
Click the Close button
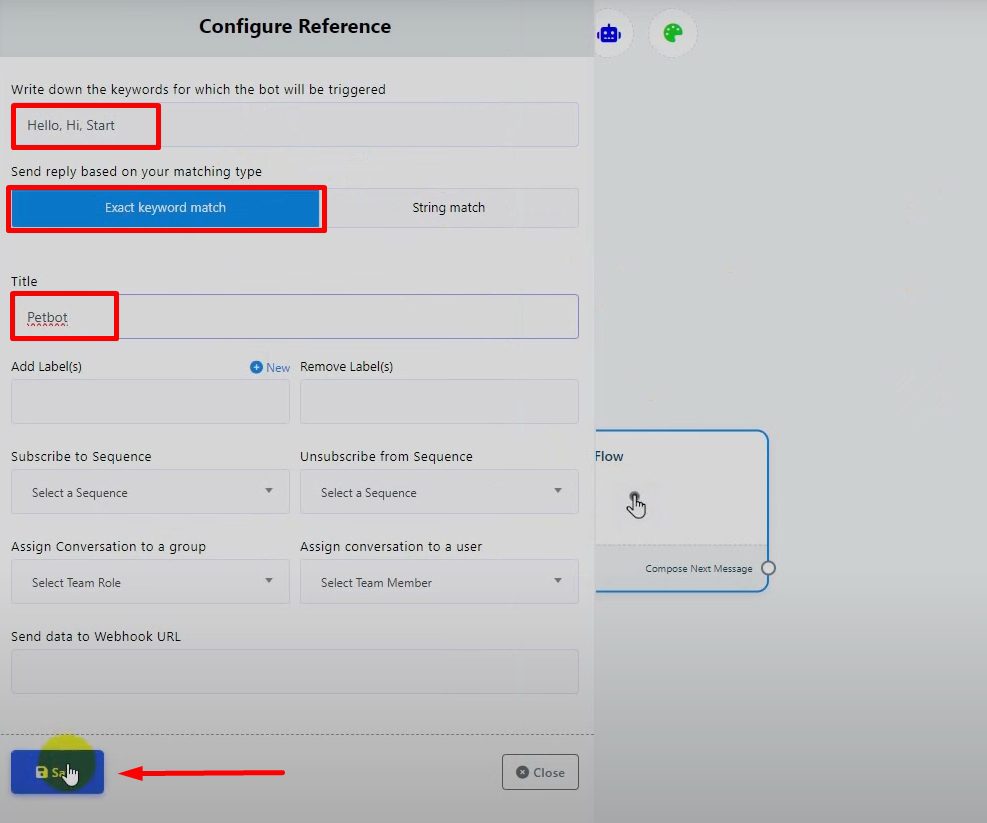click(540, 772)
